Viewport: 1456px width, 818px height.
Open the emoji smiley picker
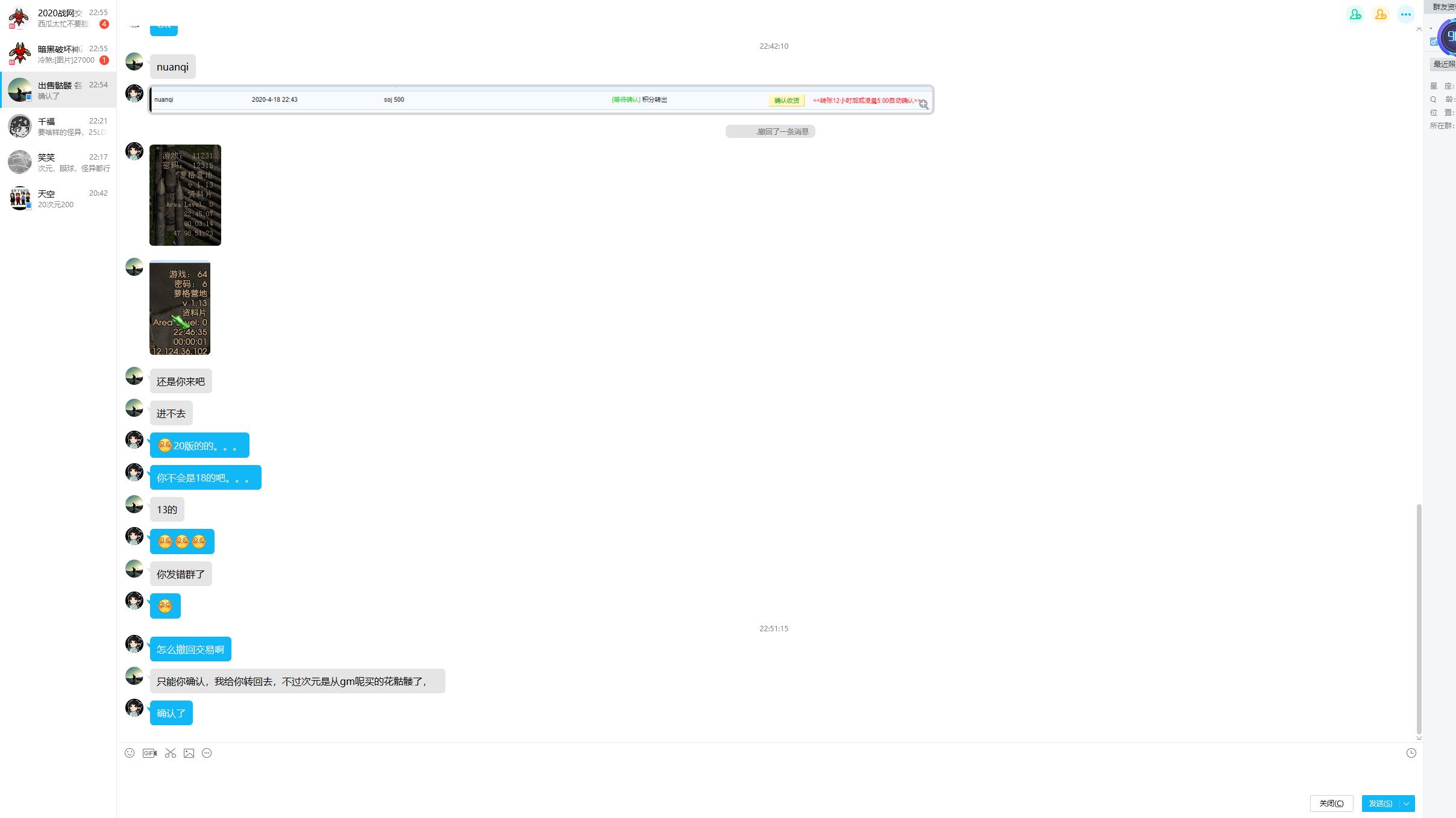[130, 753]
